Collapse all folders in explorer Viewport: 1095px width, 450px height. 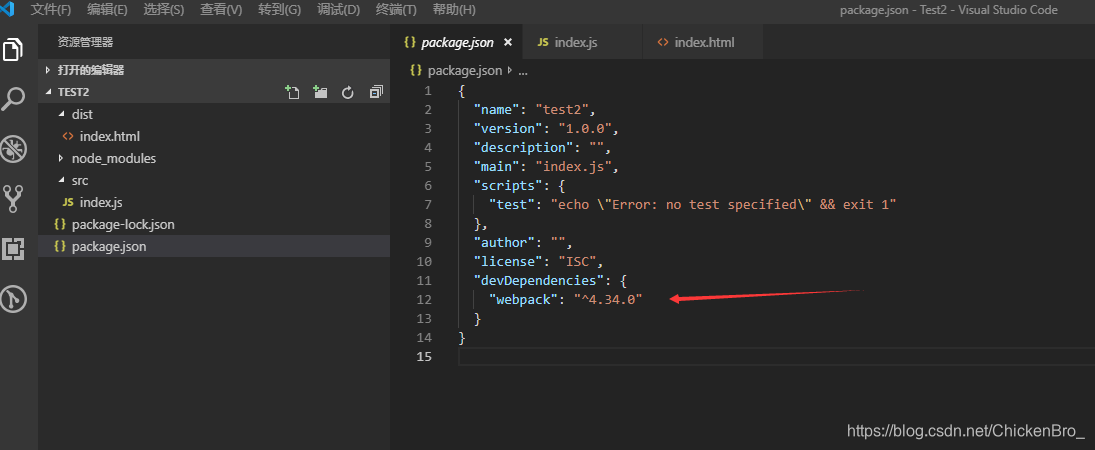coord(376,92)
